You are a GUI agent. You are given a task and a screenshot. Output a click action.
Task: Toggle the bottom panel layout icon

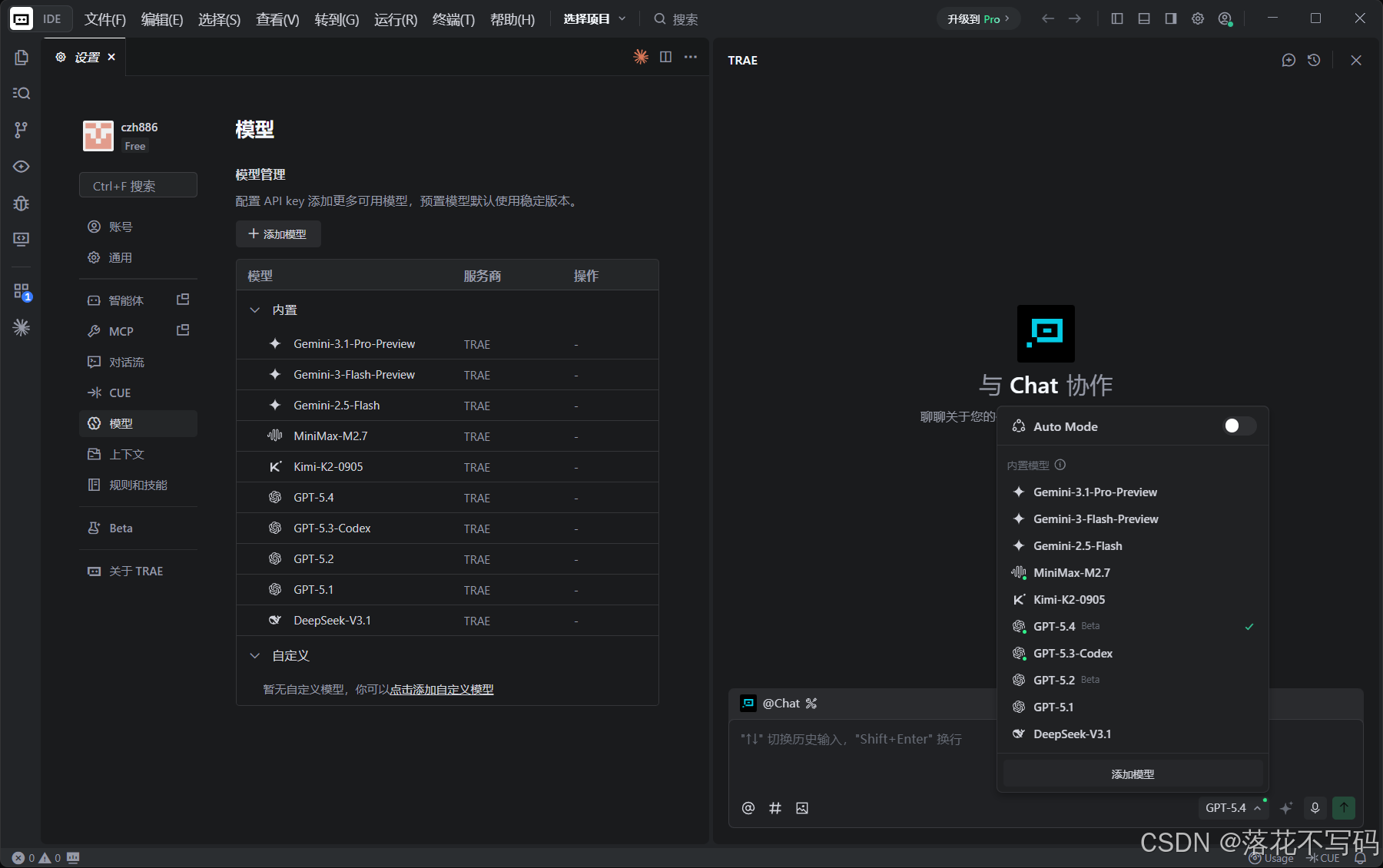coord(1144,18)
